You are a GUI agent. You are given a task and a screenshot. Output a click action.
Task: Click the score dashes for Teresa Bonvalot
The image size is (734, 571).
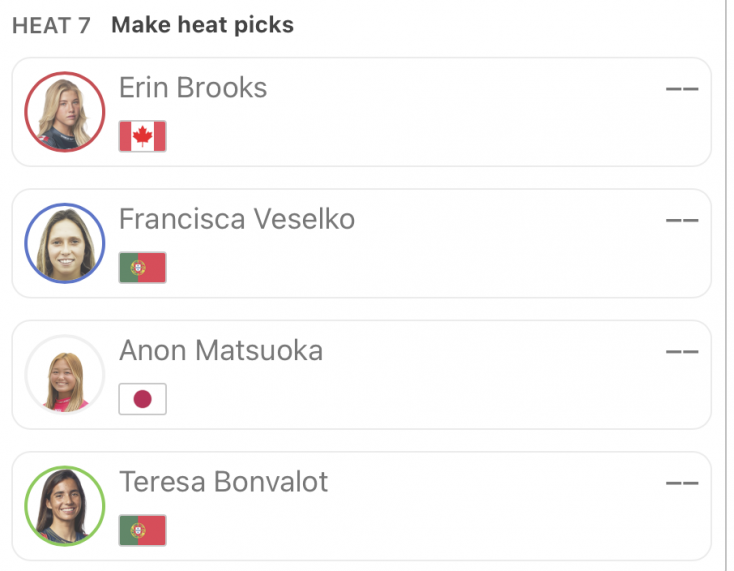coord(682,483)
